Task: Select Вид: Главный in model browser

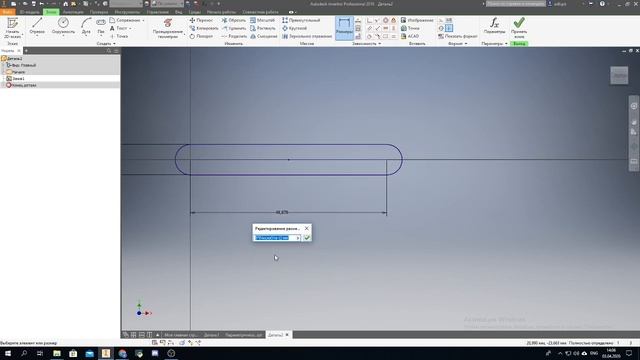Action: (x=22, y=65)
